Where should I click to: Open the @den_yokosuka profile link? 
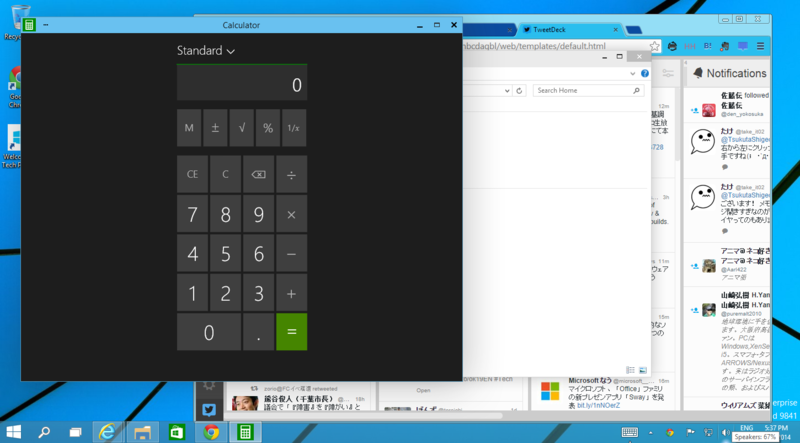[742, 114]
